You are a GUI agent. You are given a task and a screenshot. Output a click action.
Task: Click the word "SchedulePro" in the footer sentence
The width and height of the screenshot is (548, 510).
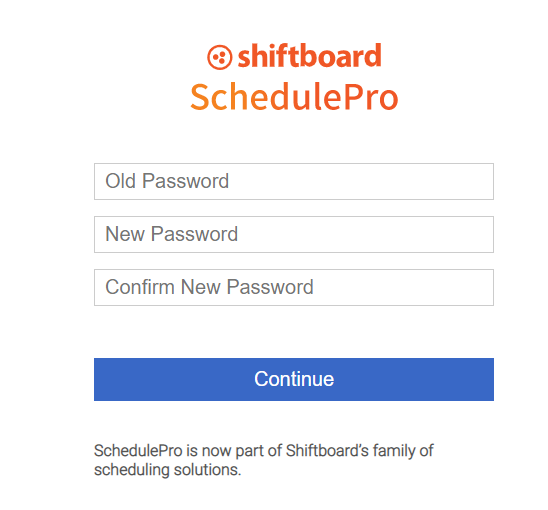(x=138, y=451)
